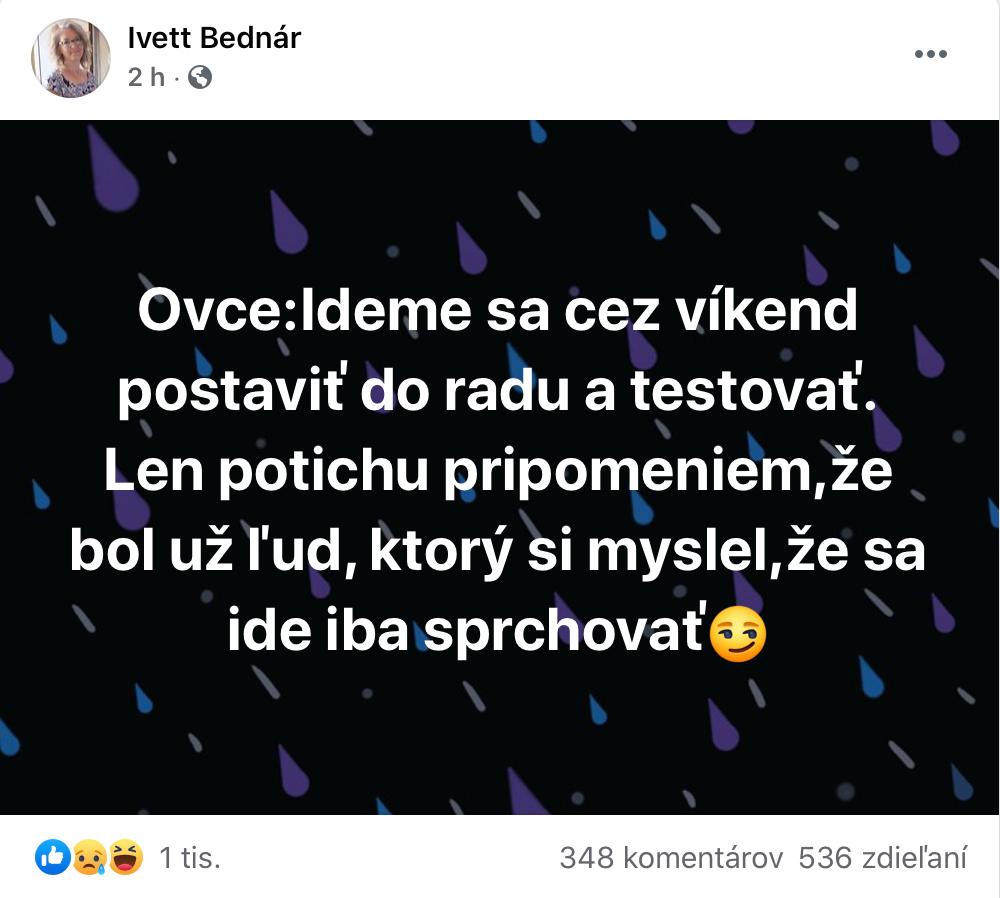Click the Haha laughing reaction icon

[126, 857]
